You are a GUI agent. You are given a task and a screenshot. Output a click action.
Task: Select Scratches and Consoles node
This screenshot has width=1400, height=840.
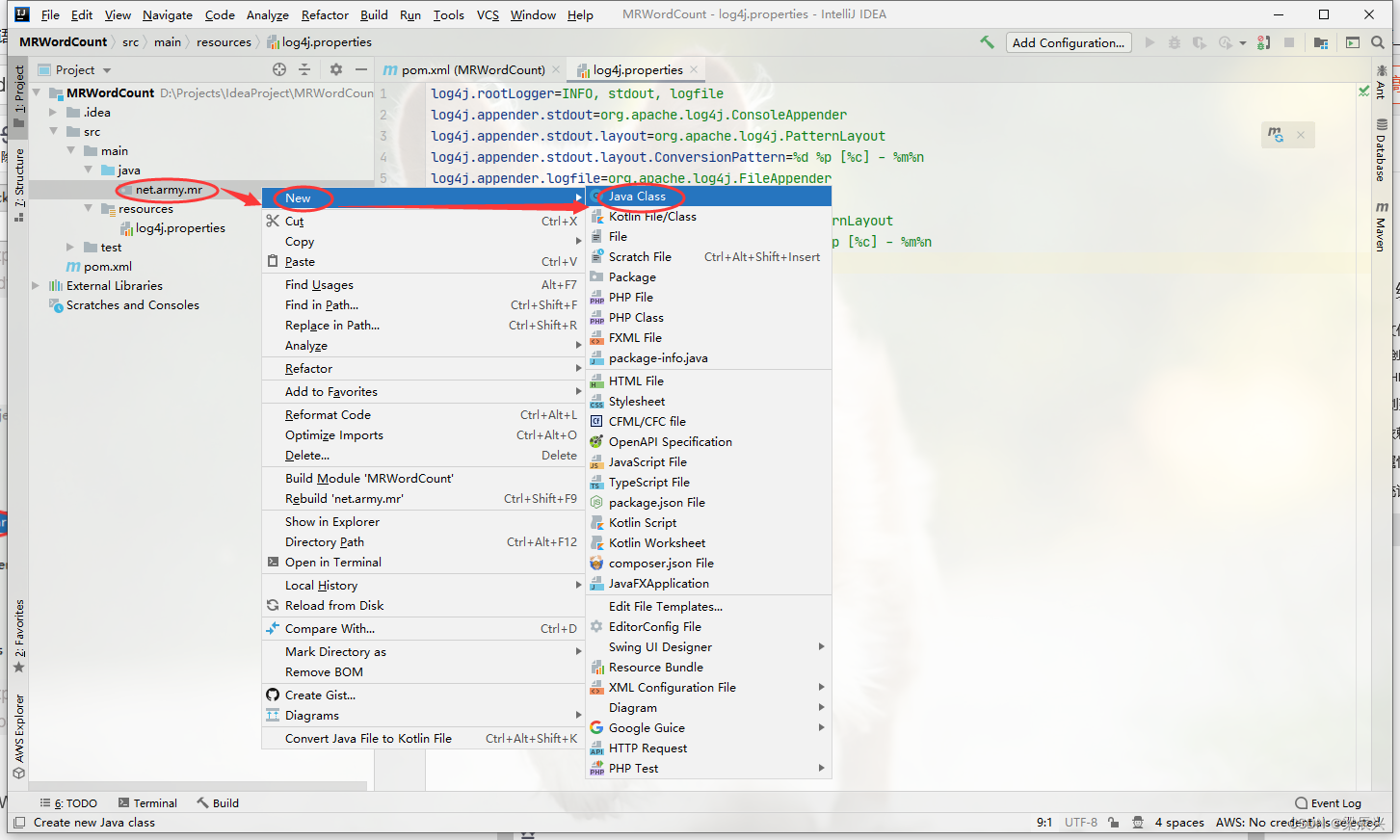[x=133, y=305]
